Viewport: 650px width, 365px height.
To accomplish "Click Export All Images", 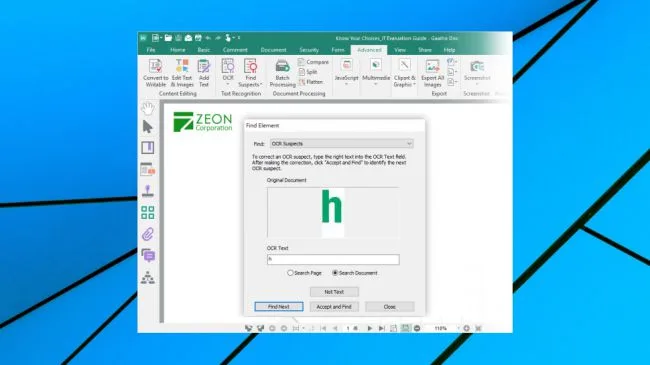I will coord(432,73).
